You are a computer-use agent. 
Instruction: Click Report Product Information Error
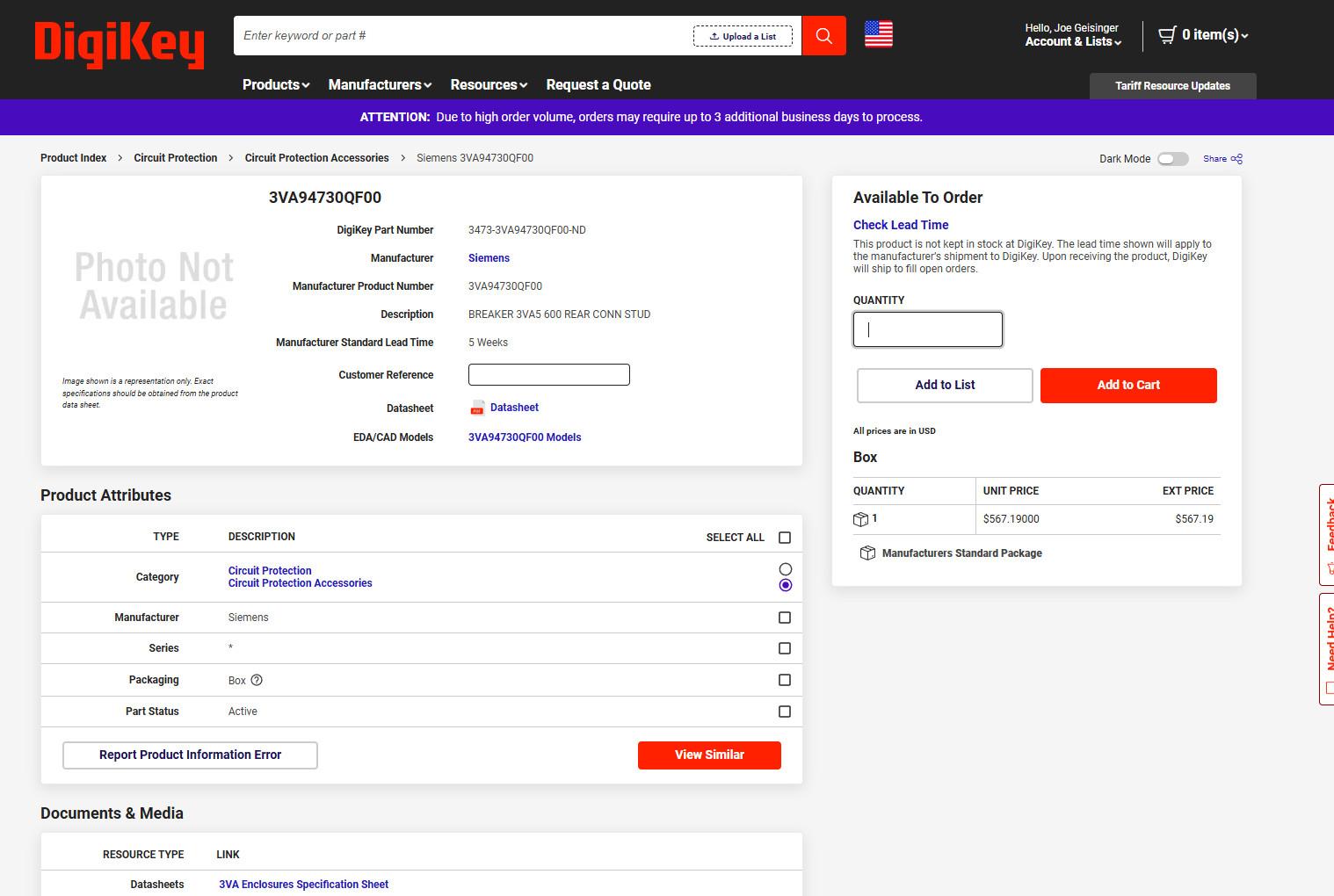tap(190, 755)
